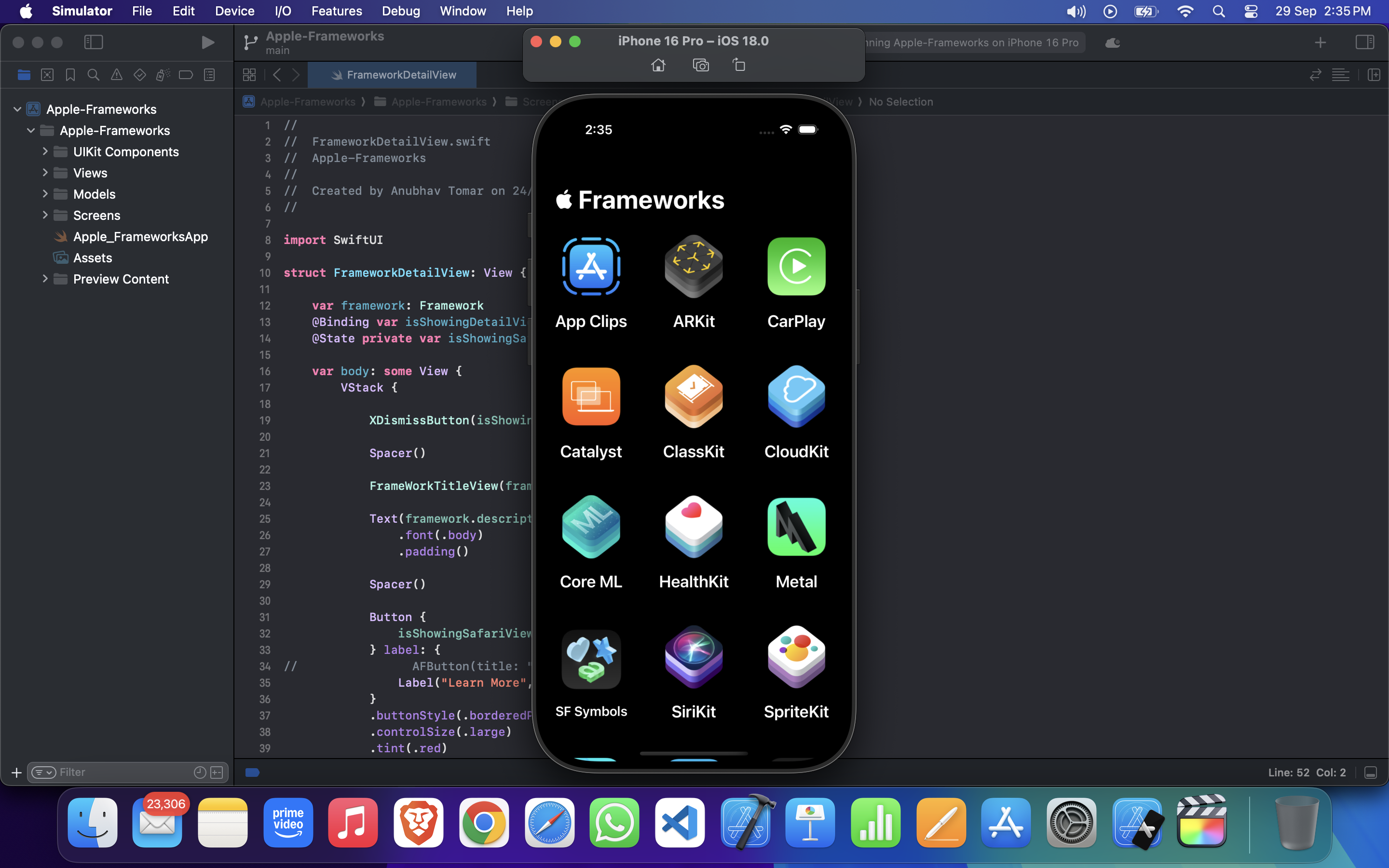Collapse the Apple-Frameworks project tree
Viewport: 1389px width, 868px height.
17,109
